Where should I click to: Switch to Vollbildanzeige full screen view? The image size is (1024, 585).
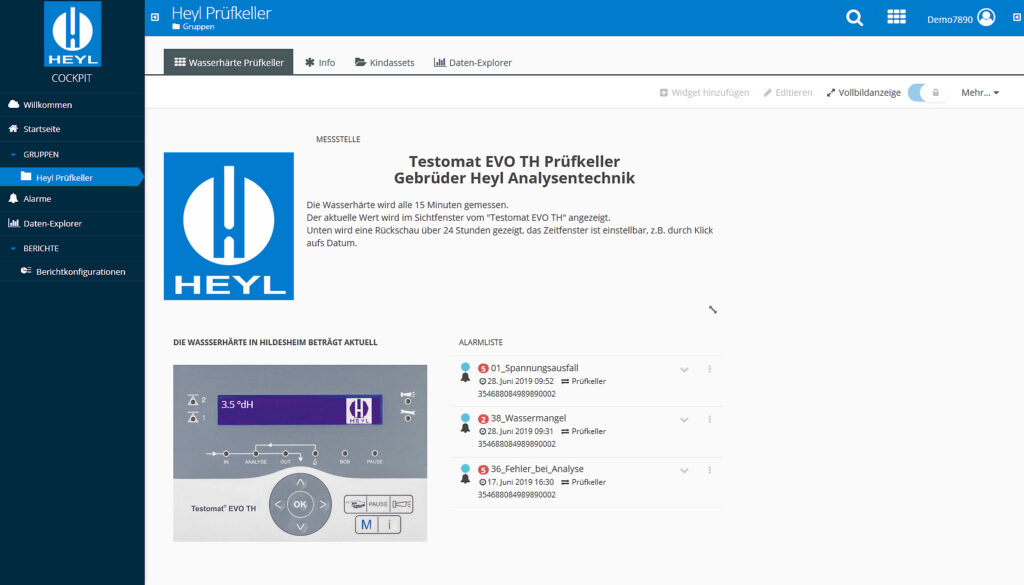point(863,93)
